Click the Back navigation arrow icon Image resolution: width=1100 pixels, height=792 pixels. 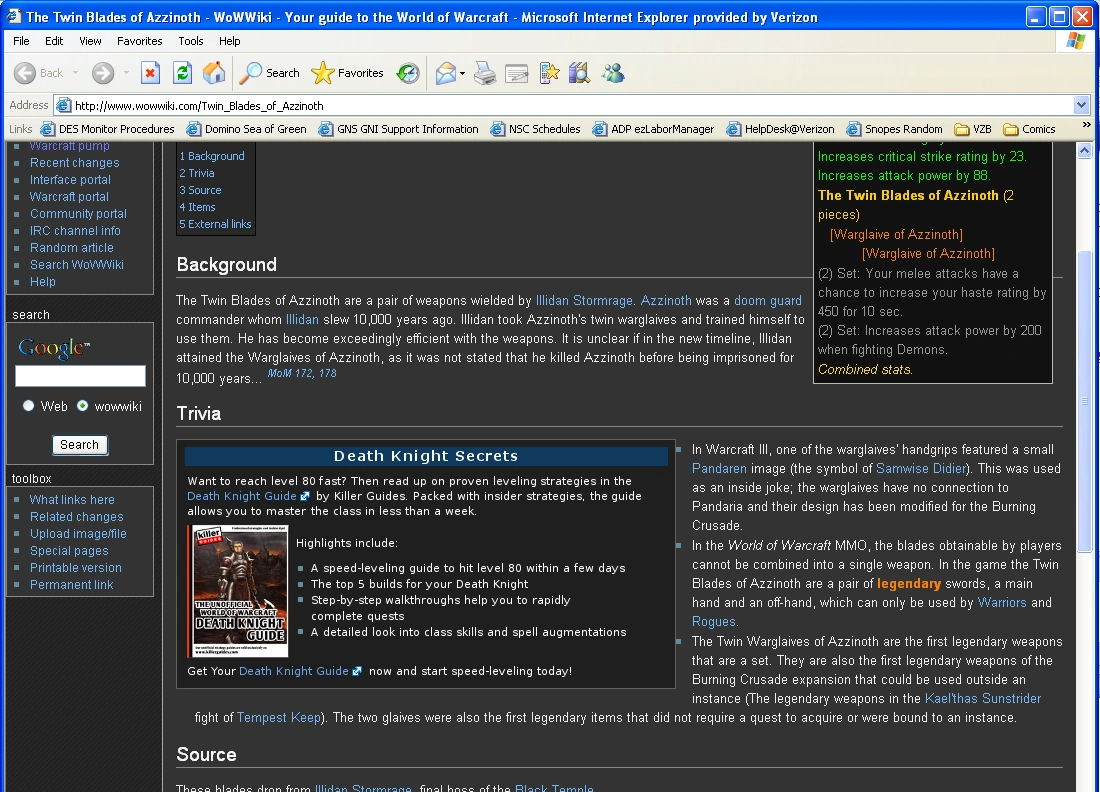tap(25, 73)
